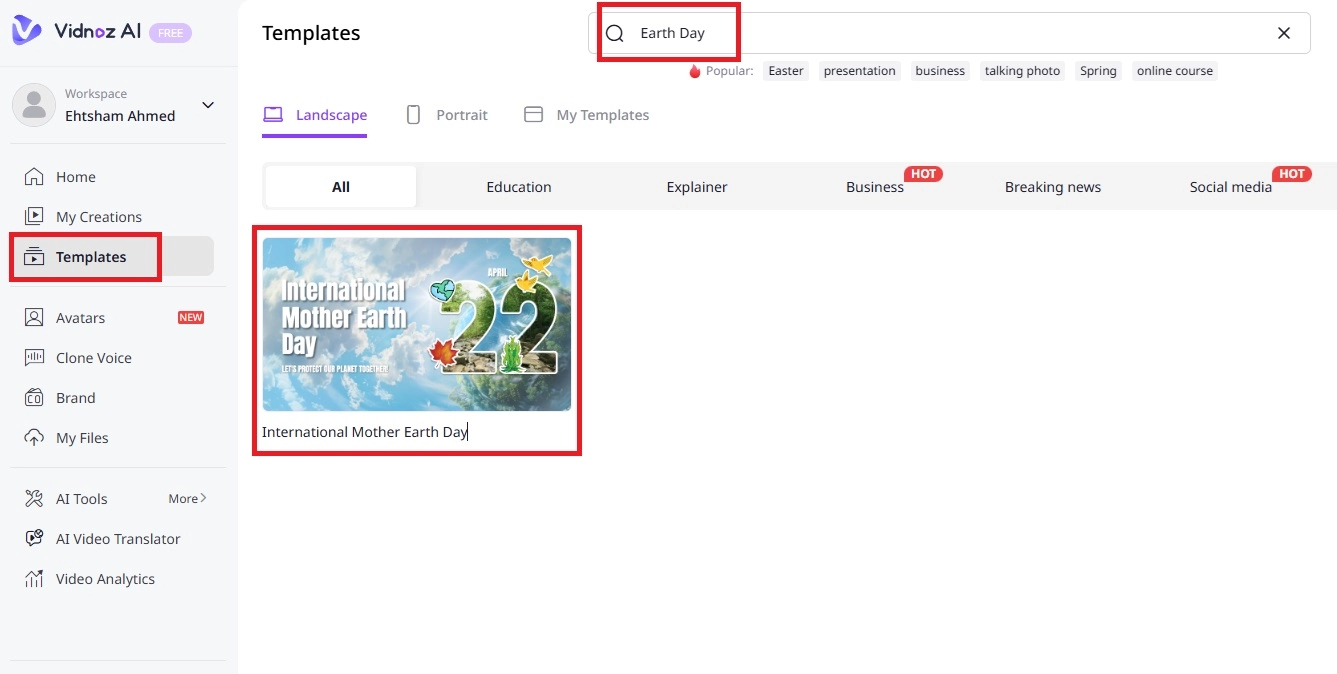Select the Landscape orientation tab
This screenshot has width=1337, height=674.
point(315,114)
